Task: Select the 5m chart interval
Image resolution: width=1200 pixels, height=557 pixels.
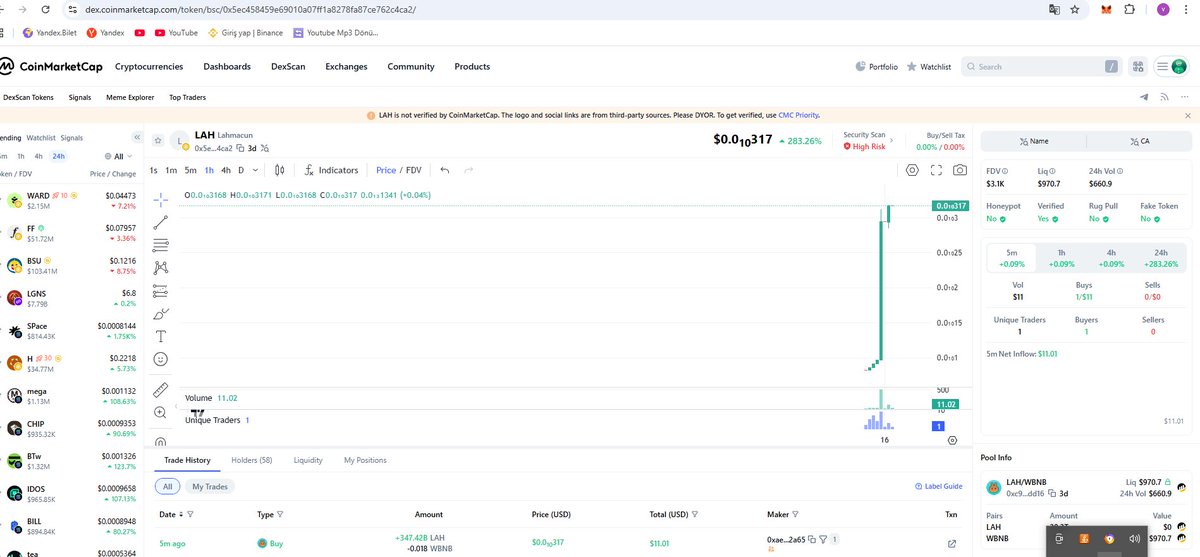Action: point(190,170)
